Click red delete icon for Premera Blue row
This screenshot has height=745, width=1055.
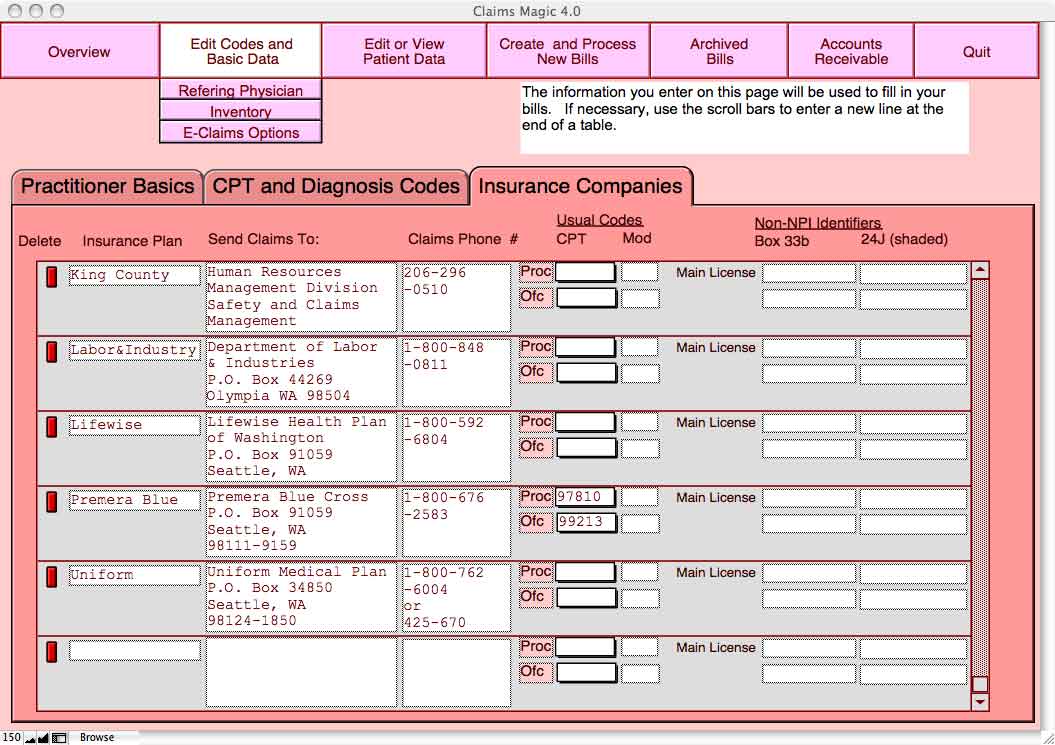(x=51, y=501)
